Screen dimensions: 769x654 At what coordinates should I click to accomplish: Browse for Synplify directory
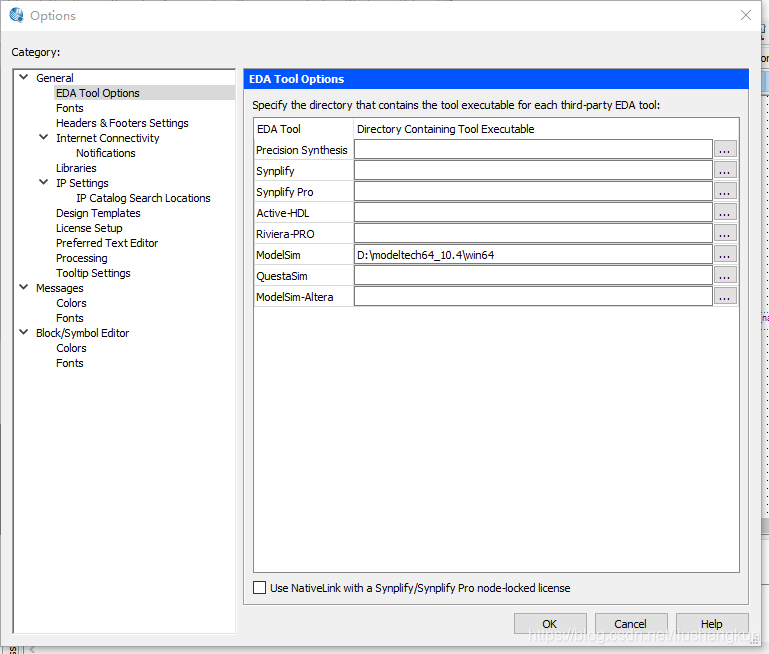point(725,171)
